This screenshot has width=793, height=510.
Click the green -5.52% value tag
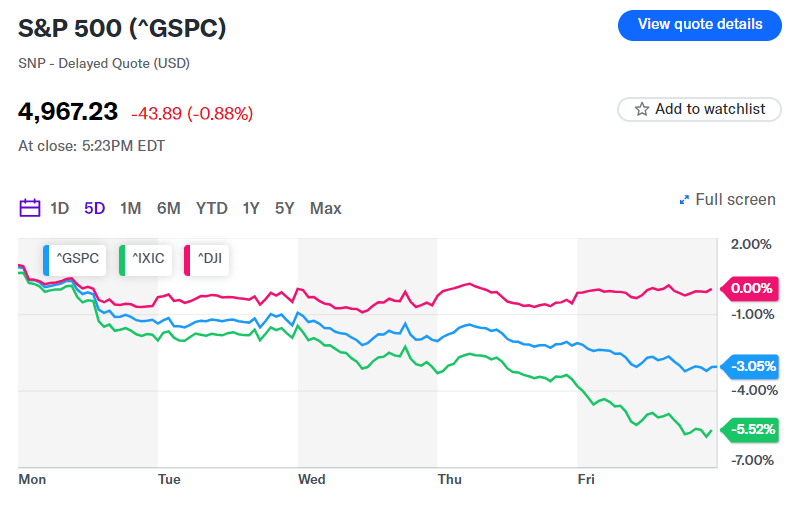(749, 430)
